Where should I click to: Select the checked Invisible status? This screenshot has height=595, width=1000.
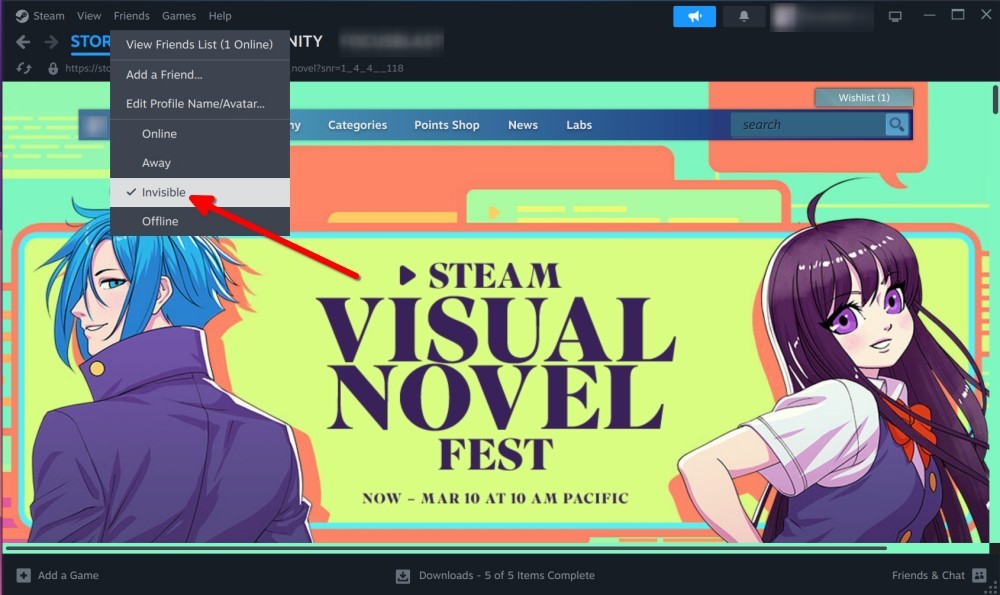pyautogui.click(x=200, y=192)
